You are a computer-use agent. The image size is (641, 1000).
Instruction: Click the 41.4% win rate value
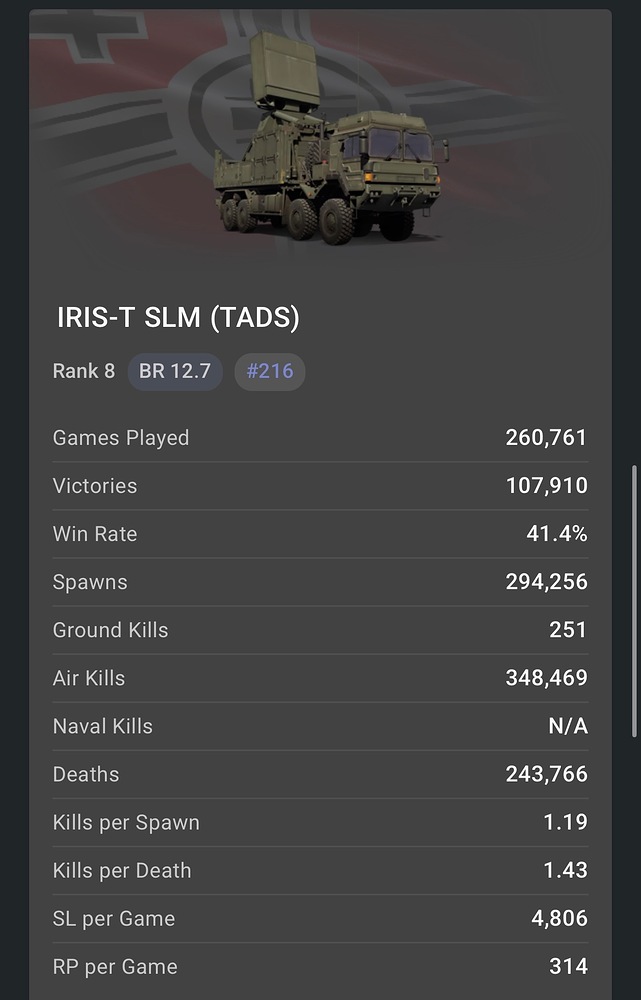(557, 534)
